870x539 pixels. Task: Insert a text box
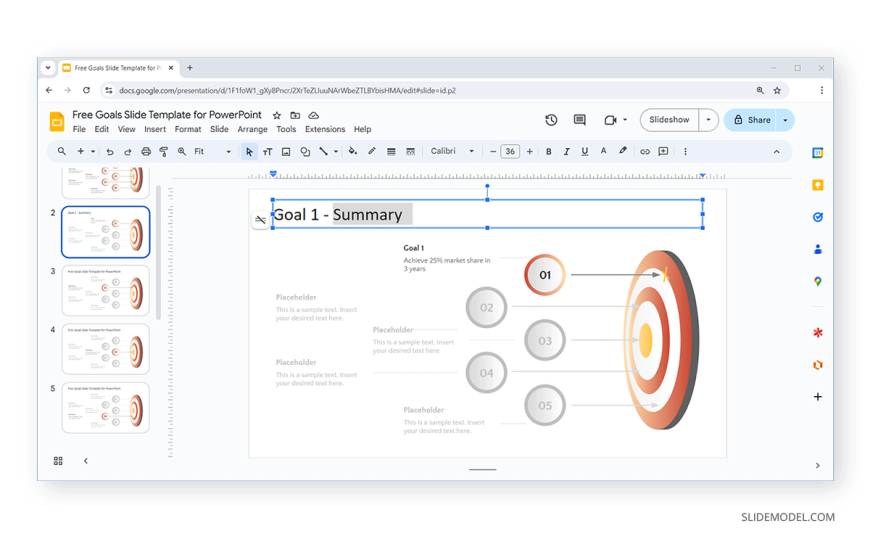click(267, 152)
